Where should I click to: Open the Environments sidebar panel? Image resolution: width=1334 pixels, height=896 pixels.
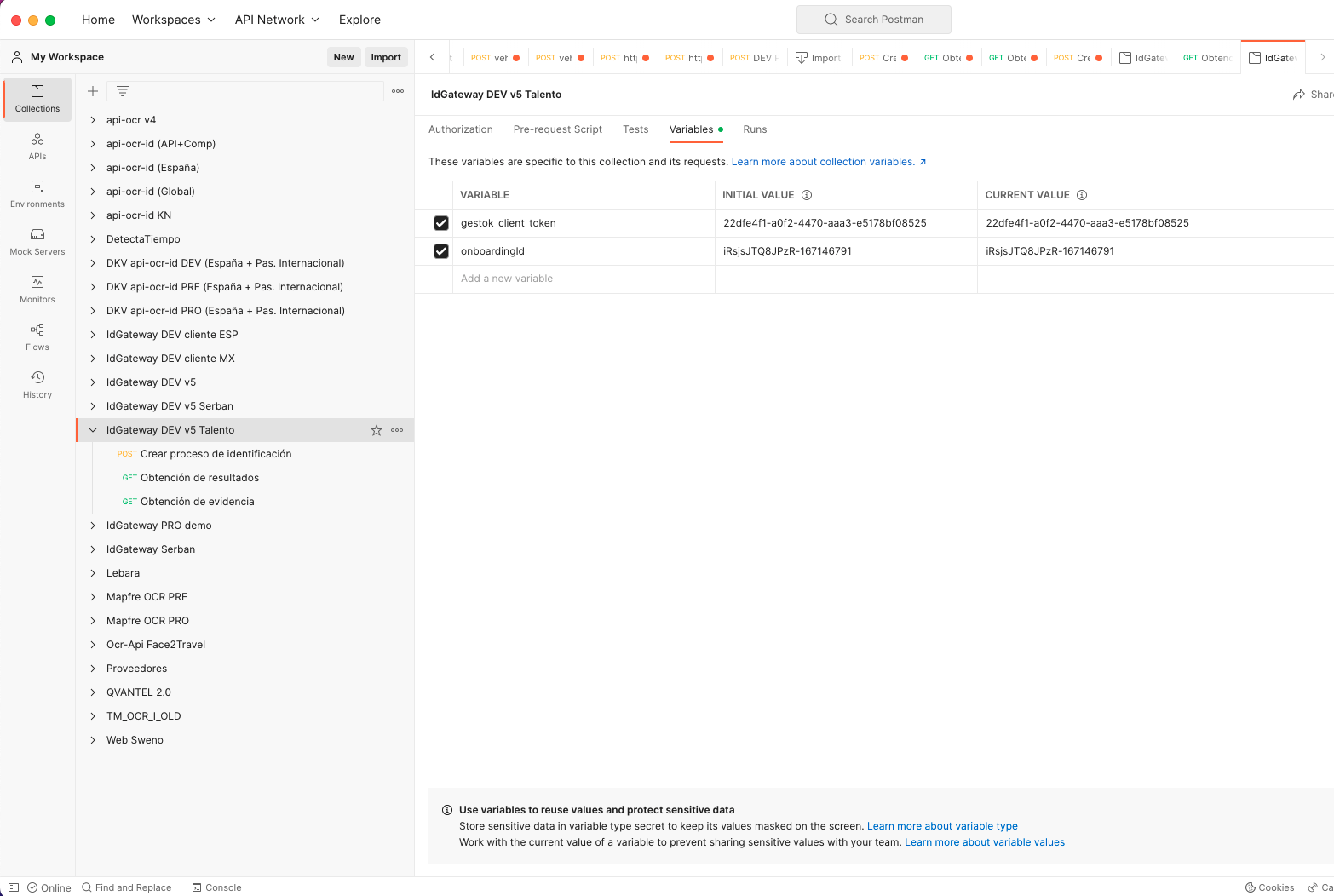tap(37, 193)
